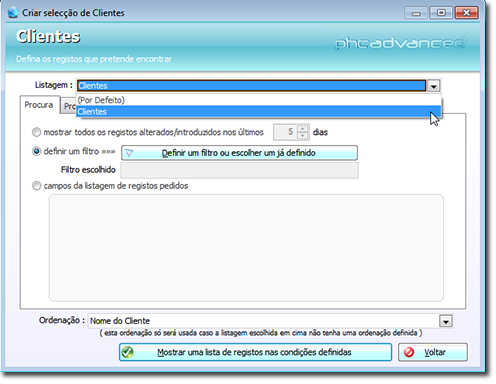
Task: Click the days number field showing 5
Action: (x=285, y=132)
